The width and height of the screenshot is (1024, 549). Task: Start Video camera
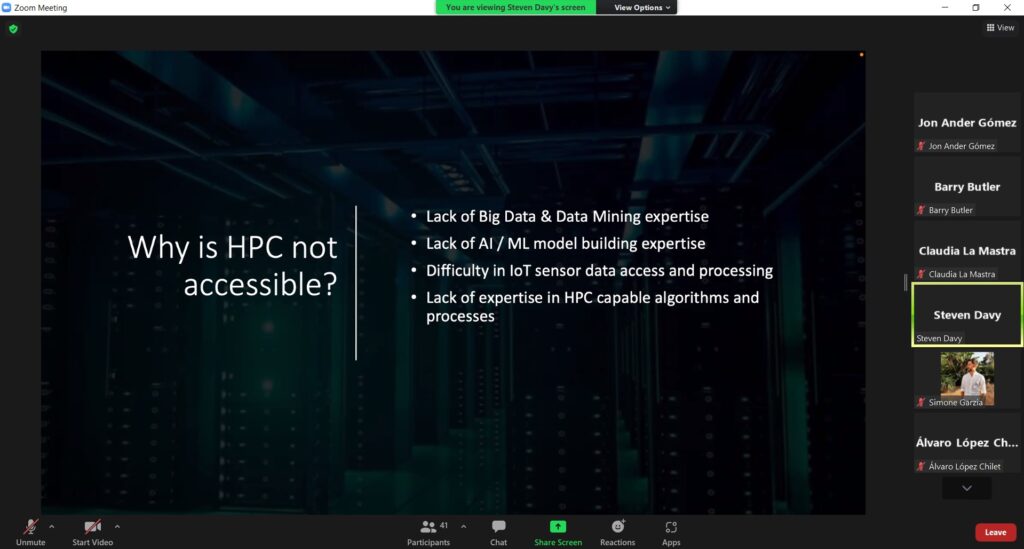(x=93, y=532)
